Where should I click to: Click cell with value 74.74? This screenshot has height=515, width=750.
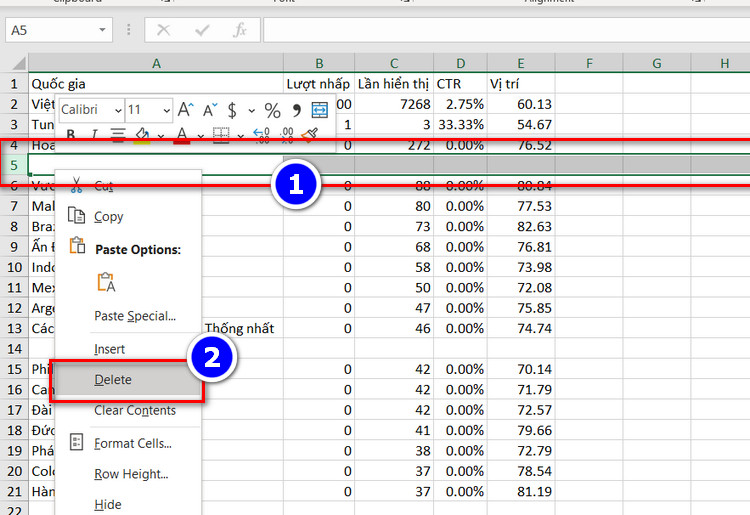point(521,329)
